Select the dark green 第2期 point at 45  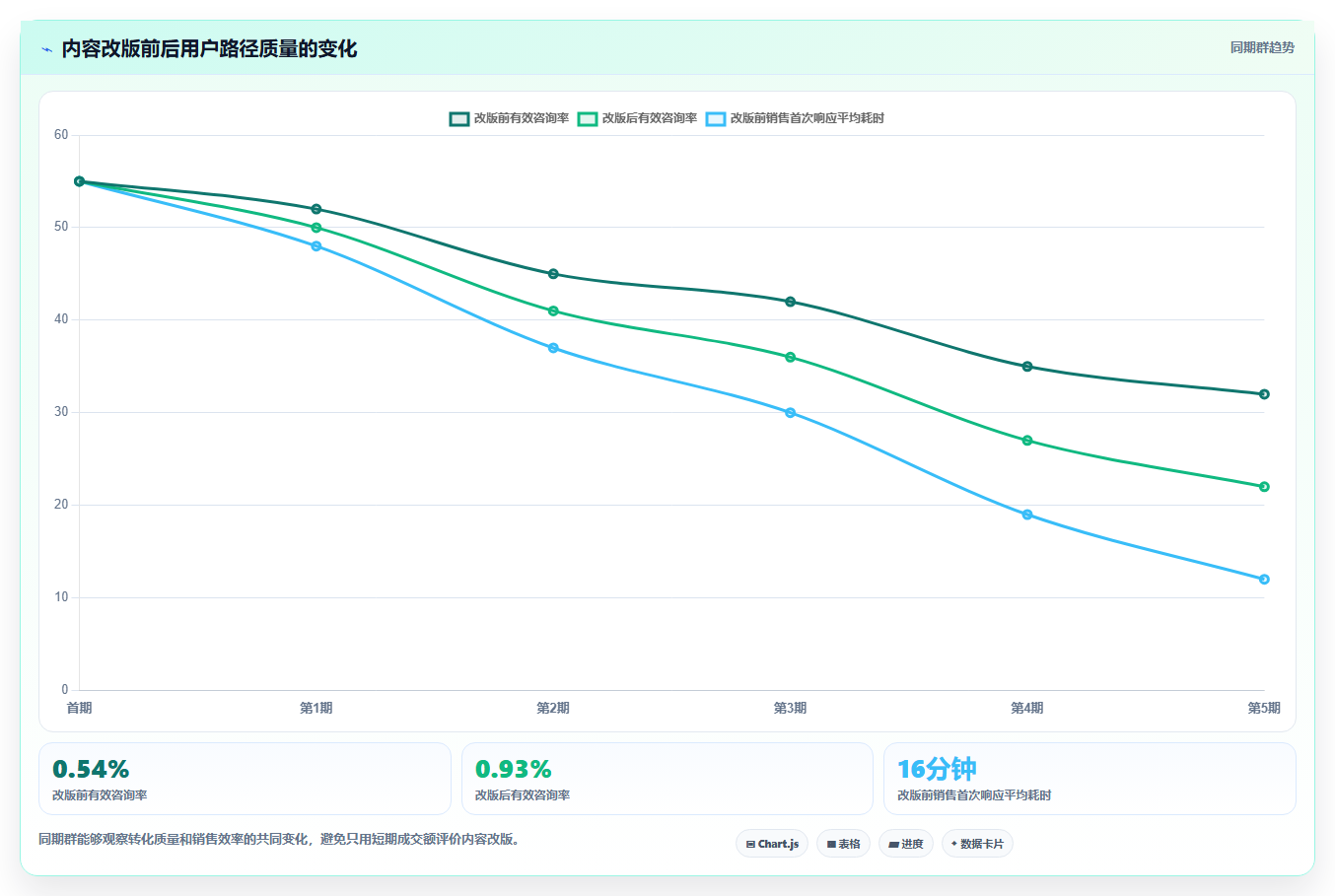[553, 274]
